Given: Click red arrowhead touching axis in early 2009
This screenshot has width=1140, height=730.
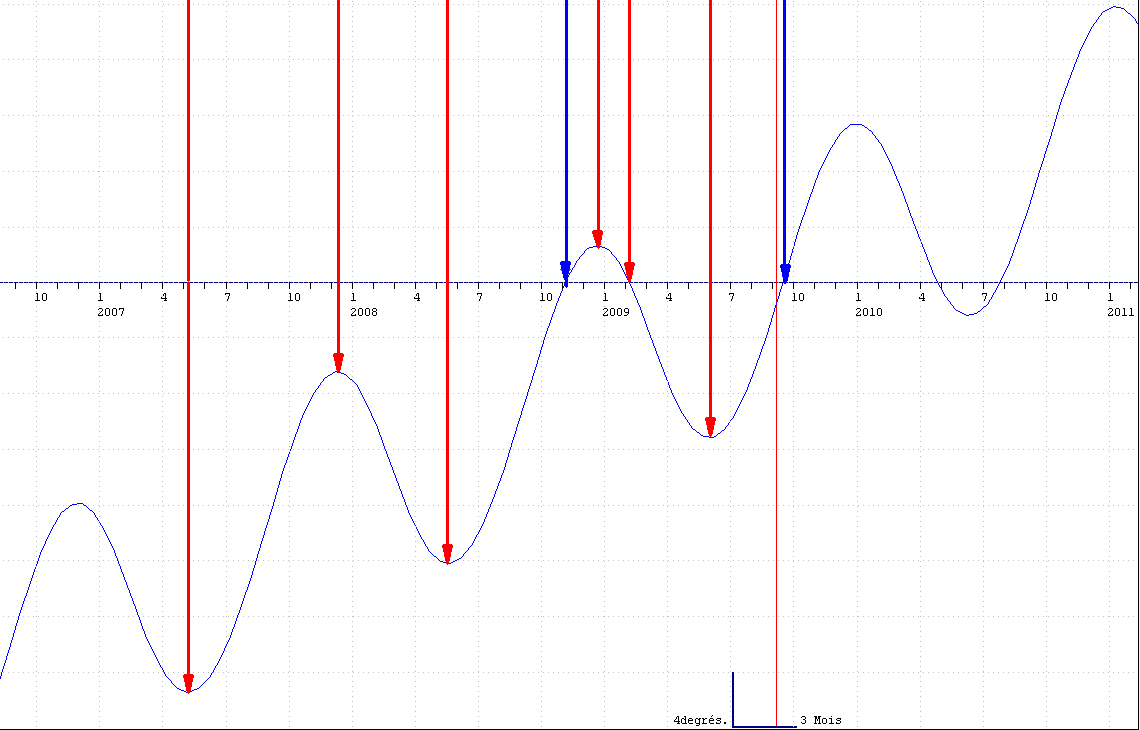Looking at the screenshot, I should tap(629, 271).
